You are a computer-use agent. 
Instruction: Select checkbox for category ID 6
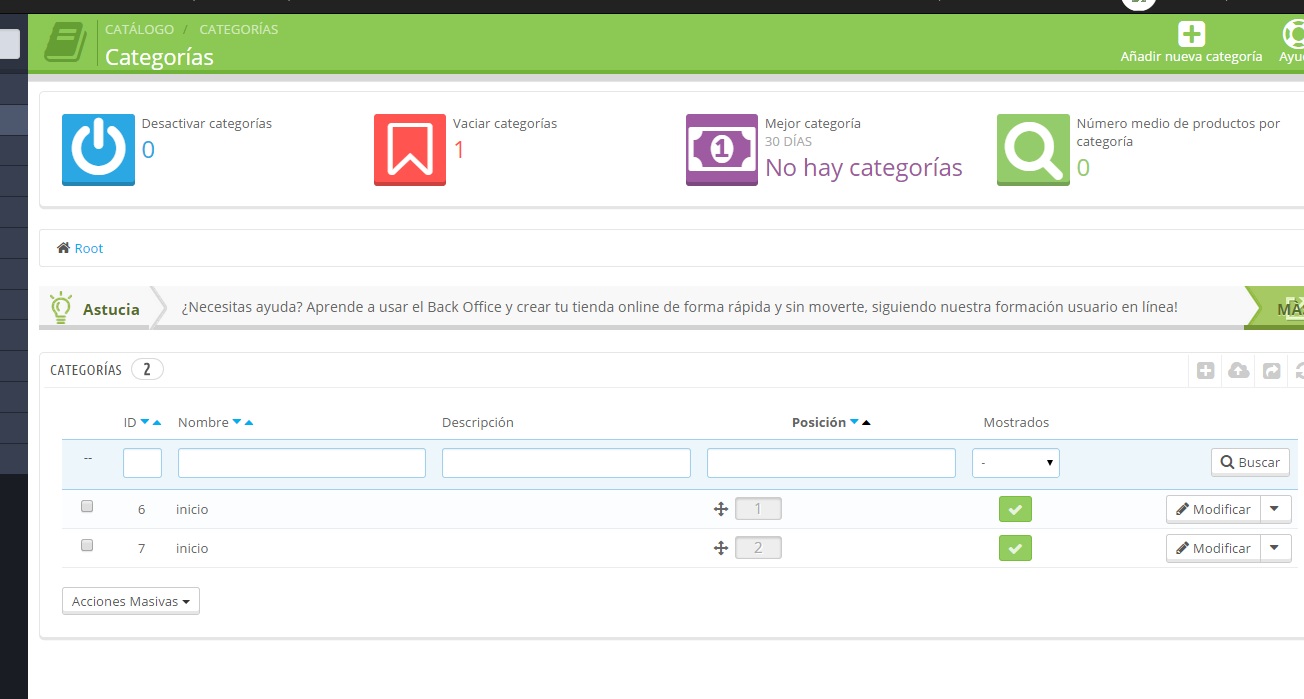pyautogui.click(x=87, y=506)
